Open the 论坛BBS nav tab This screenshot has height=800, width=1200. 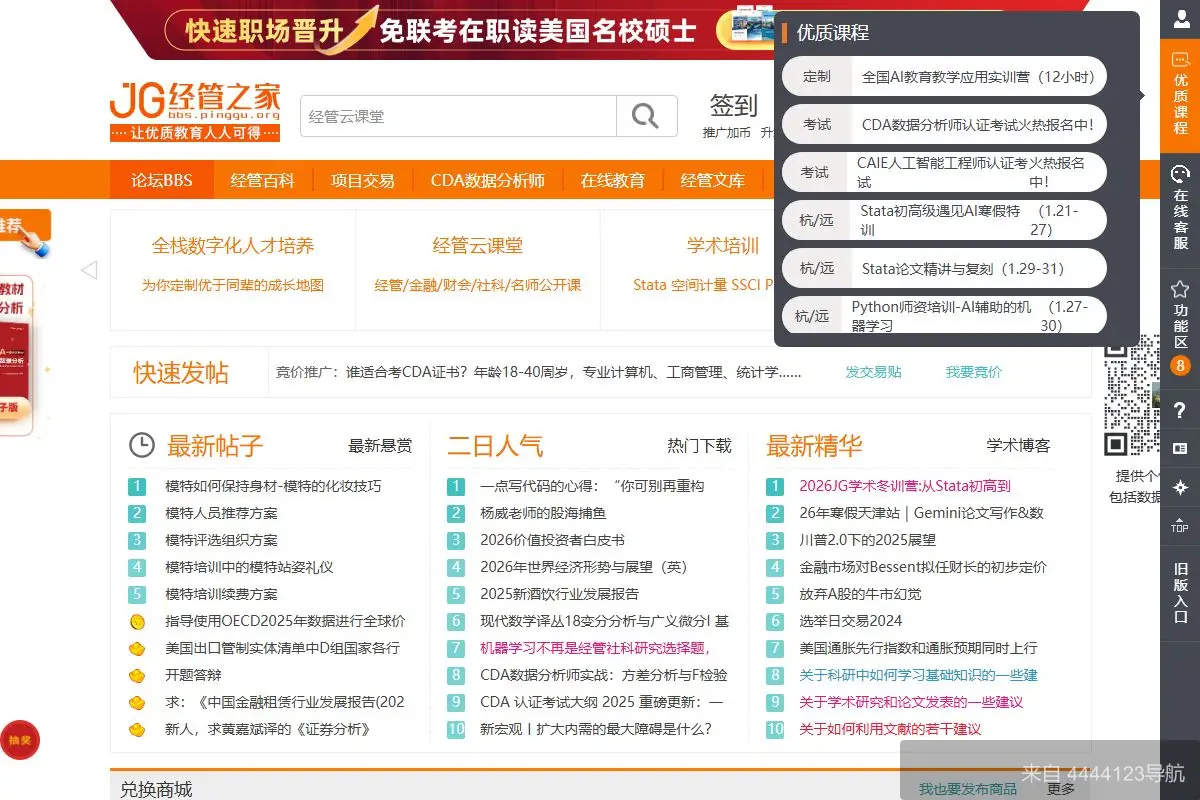(x=161, y=180)
